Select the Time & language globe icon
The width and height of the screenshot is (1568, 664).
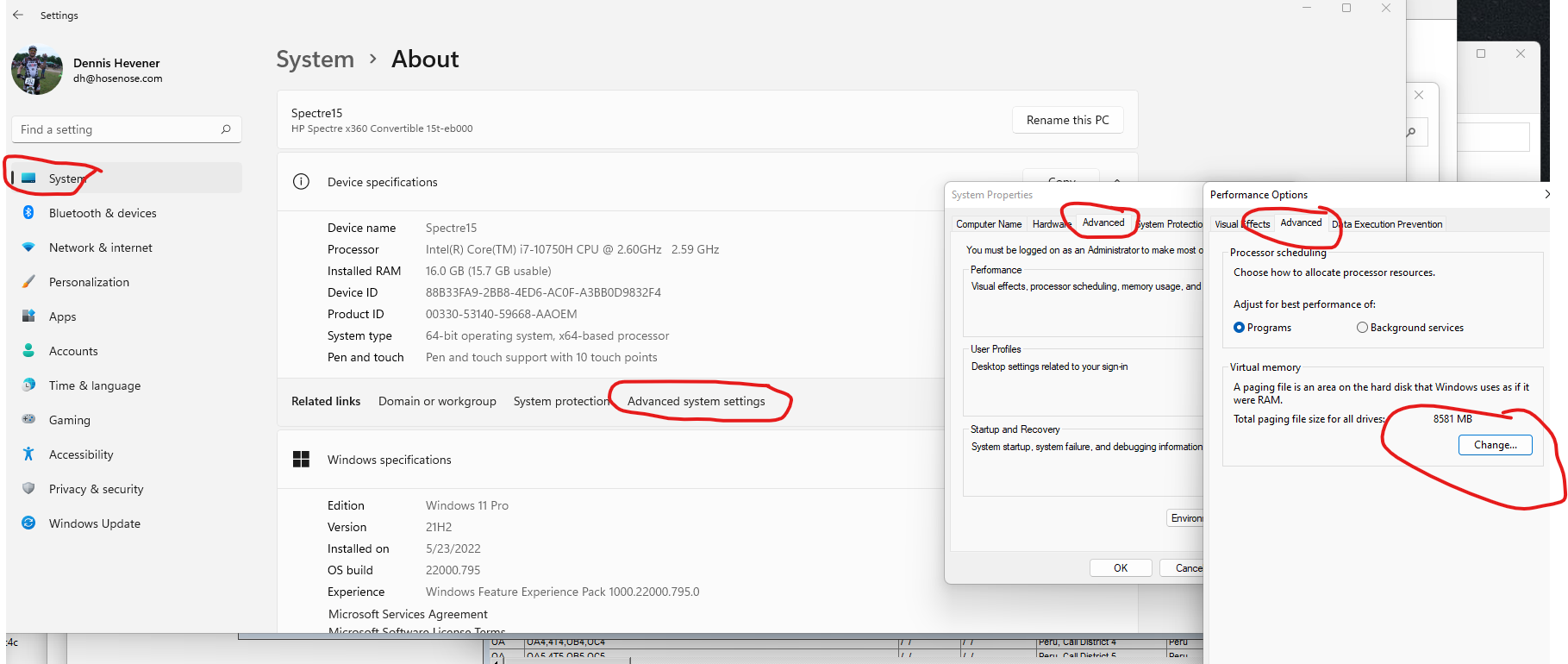pos(28,385)
